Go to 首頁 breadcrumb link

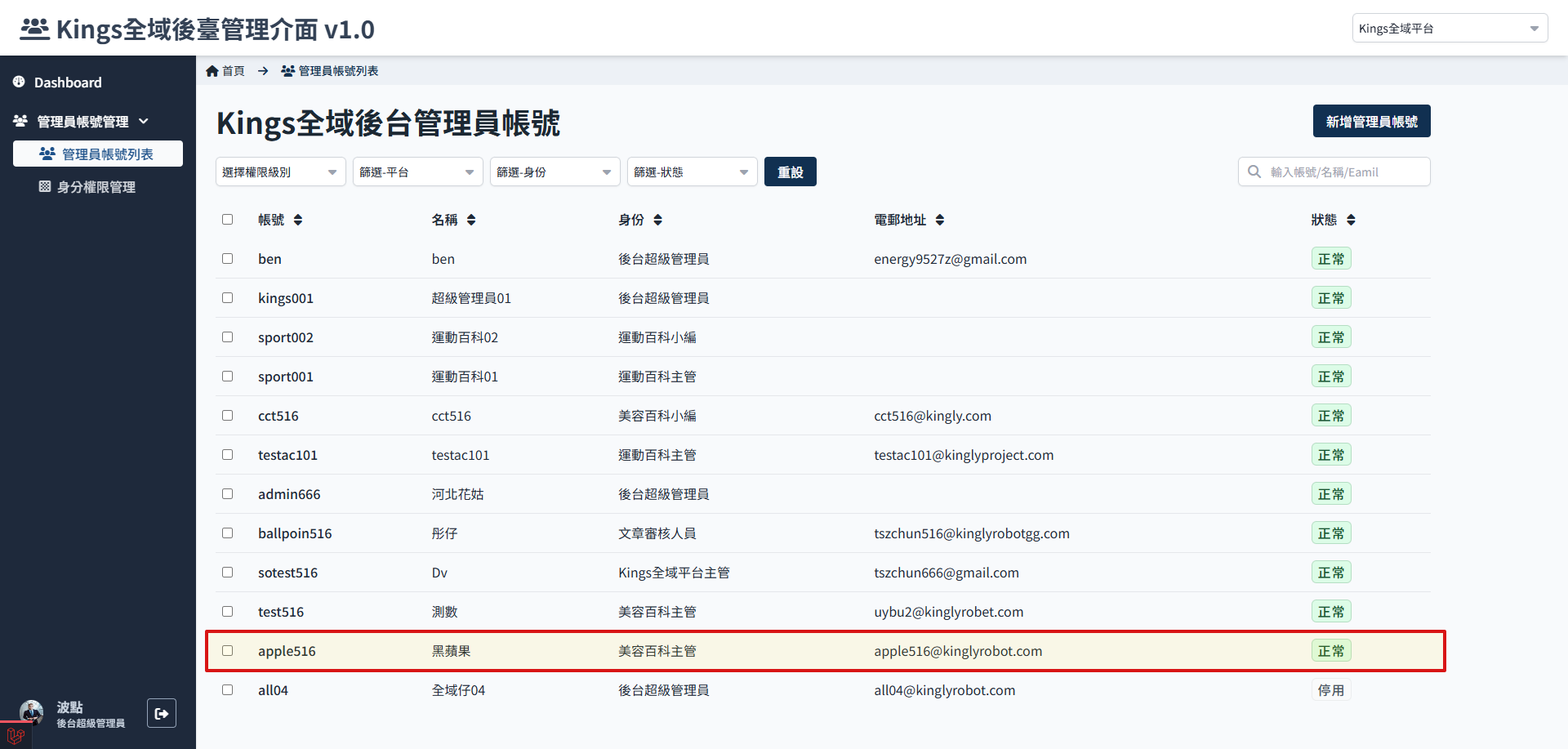coord(234,71)
